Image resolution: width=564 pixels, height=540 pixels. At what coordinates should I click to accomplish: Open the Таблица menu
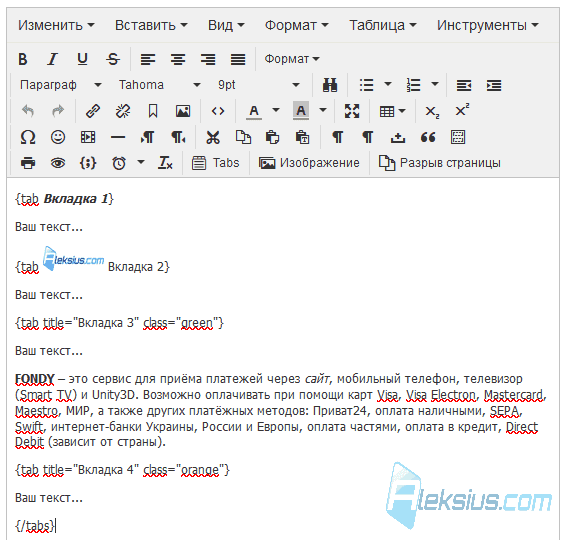(x=383, y=25)
